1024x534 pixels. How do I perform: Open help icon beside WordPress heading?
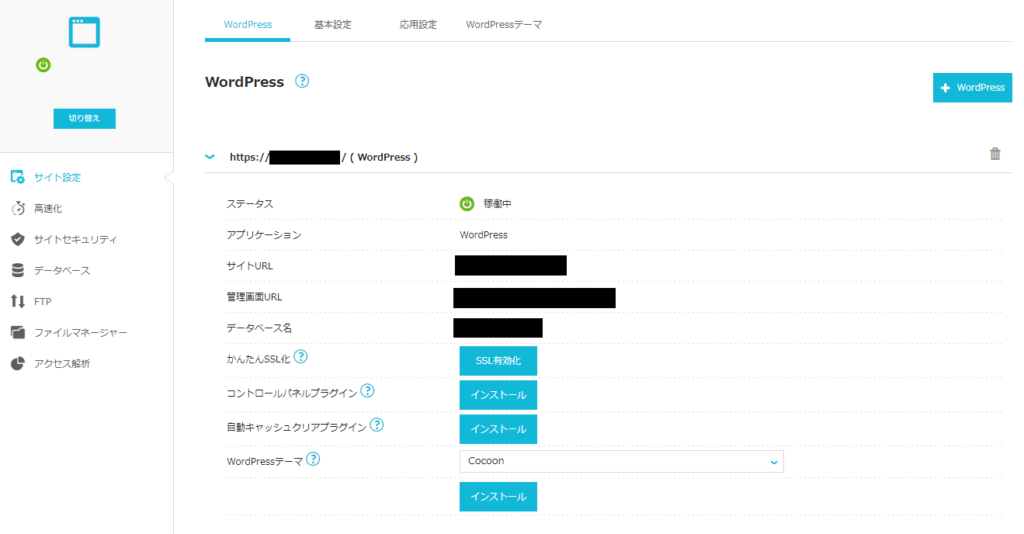pos(302,81)
